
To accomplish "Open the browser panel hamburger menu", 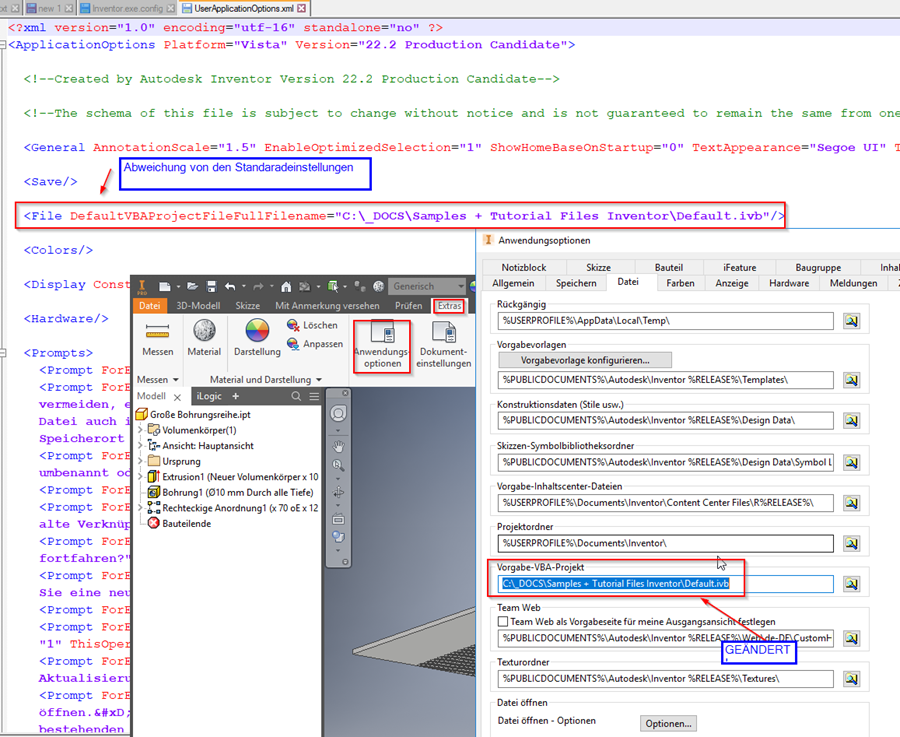I will pos(314,396).
